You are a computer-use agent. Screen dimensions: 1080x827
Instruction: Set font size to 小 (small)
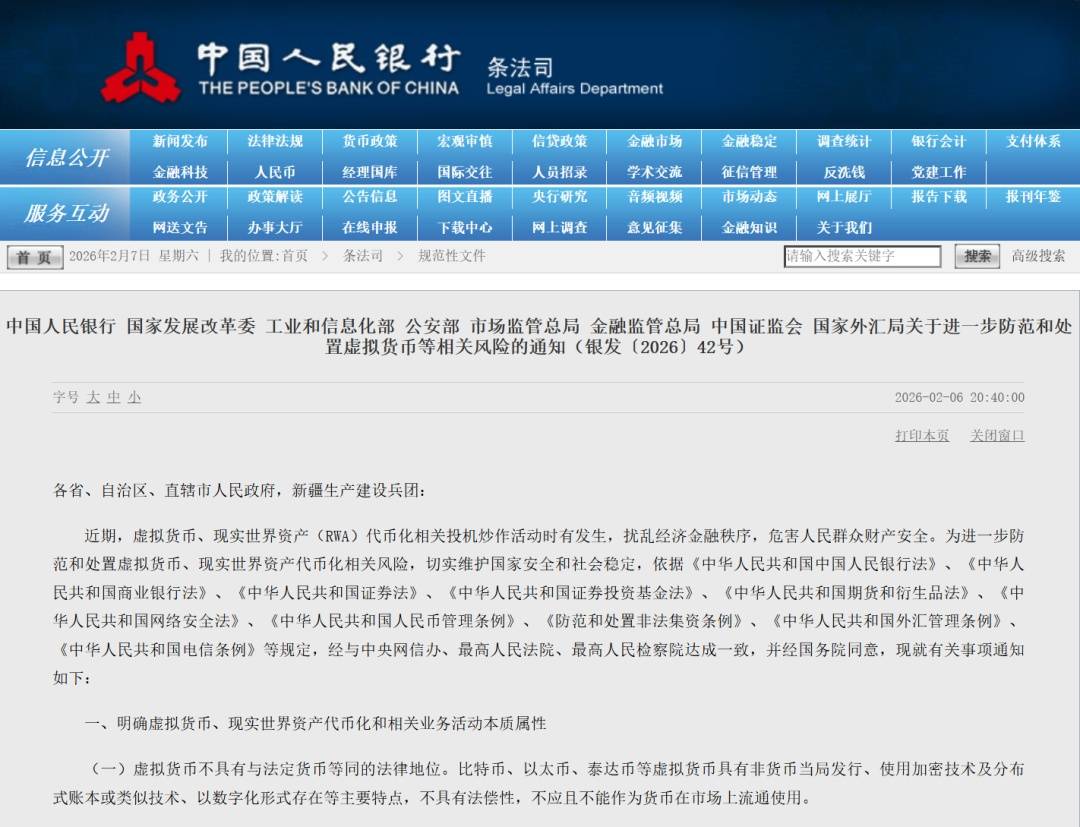[134, 398]
